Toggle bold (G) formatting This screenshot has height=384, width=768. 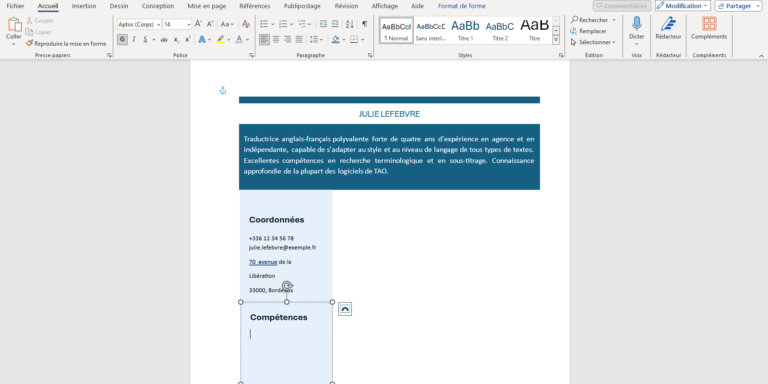point(122,40)
